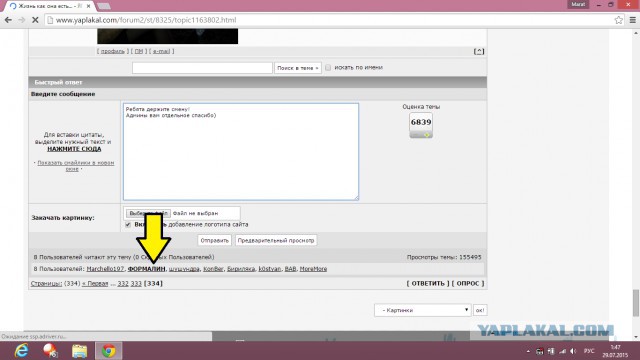Open the шушундра user link
The image size is (640, 360).
click(x=184, y=269)
